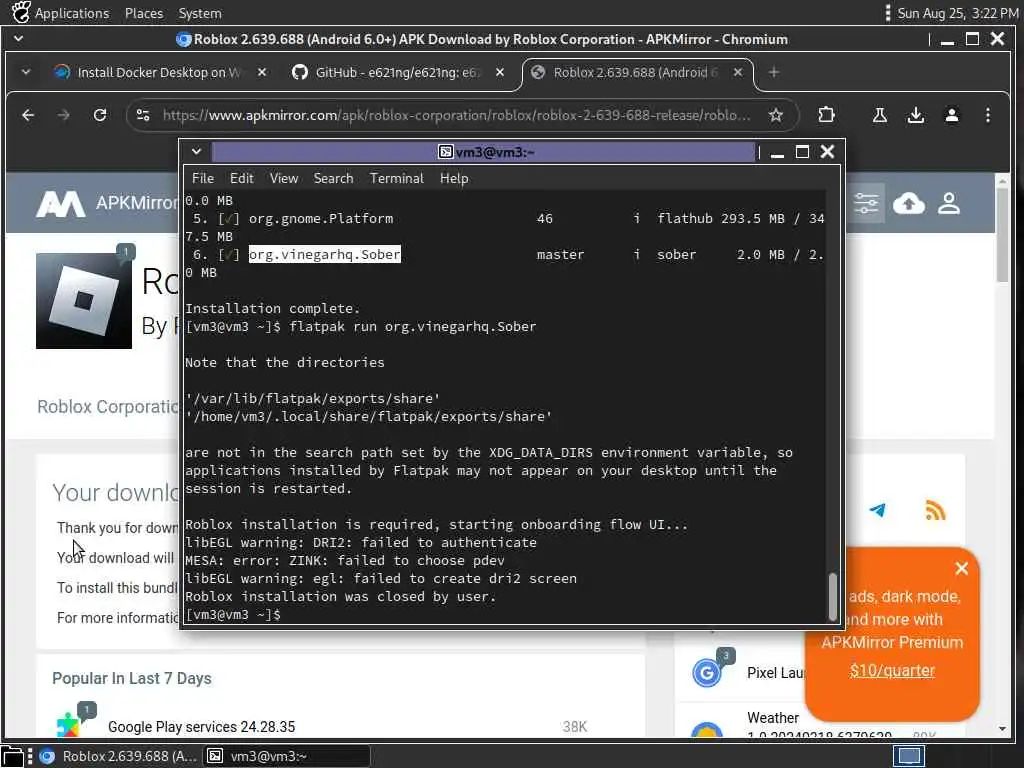Open APKMirror account user icon
Image resolution: width=1024 pixels, height=768 pixels.
pyautogui.click(x=949, y=204)
